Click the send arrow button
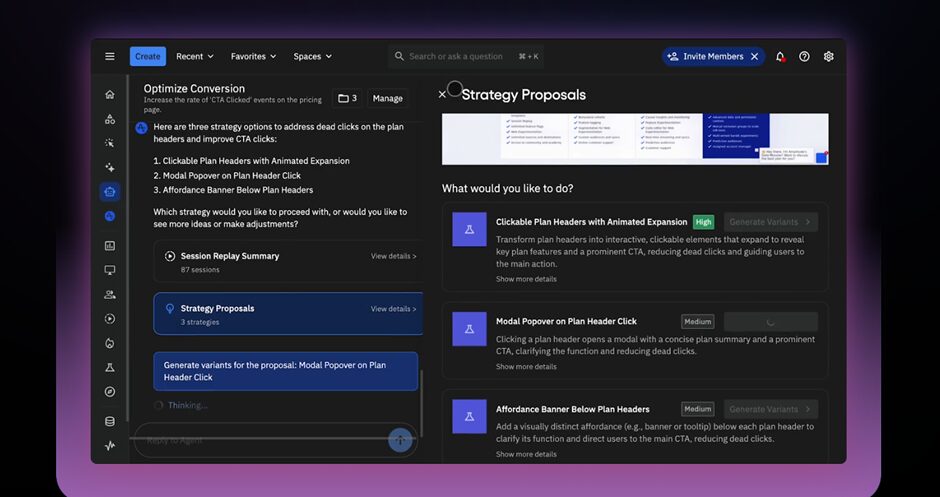 click(400, 439)
